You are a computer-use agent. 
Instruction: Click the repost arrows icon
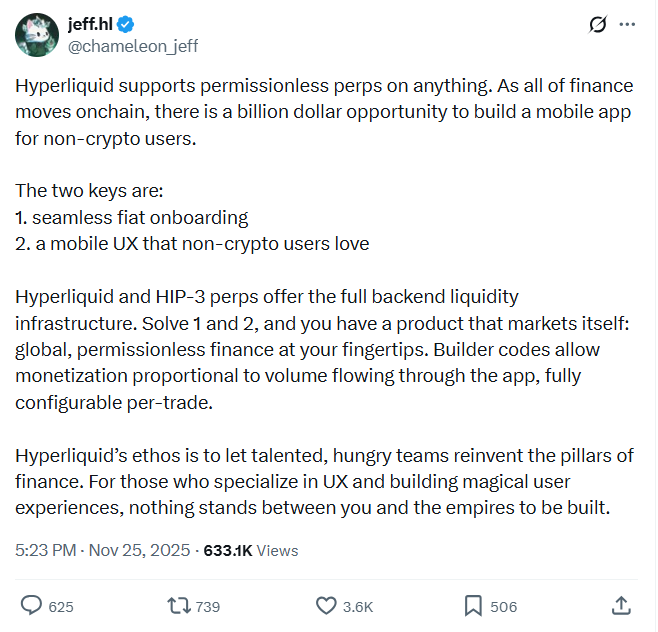coord(179,606)
